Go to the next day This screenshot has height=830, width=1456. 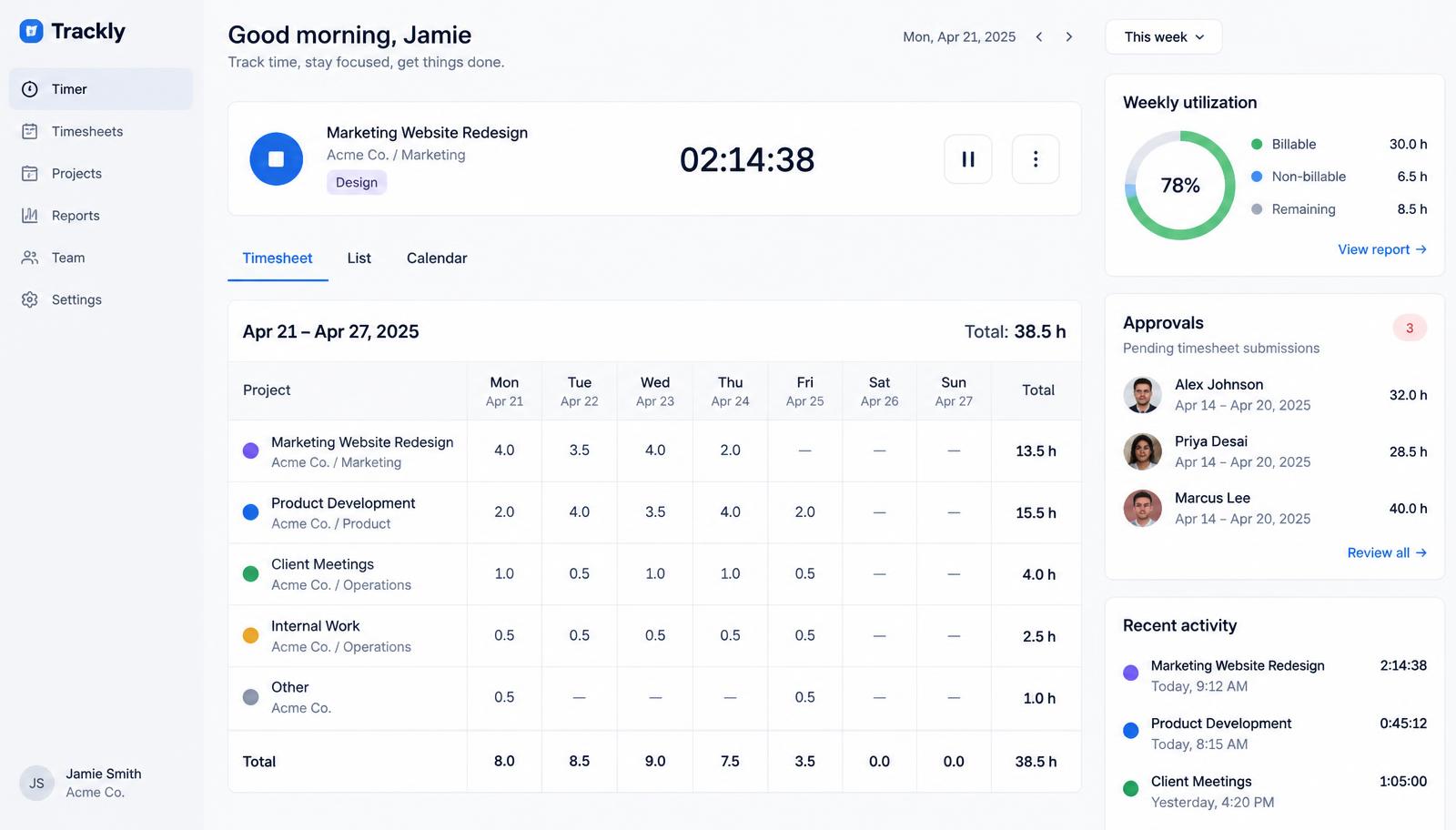pos(1069,36)
